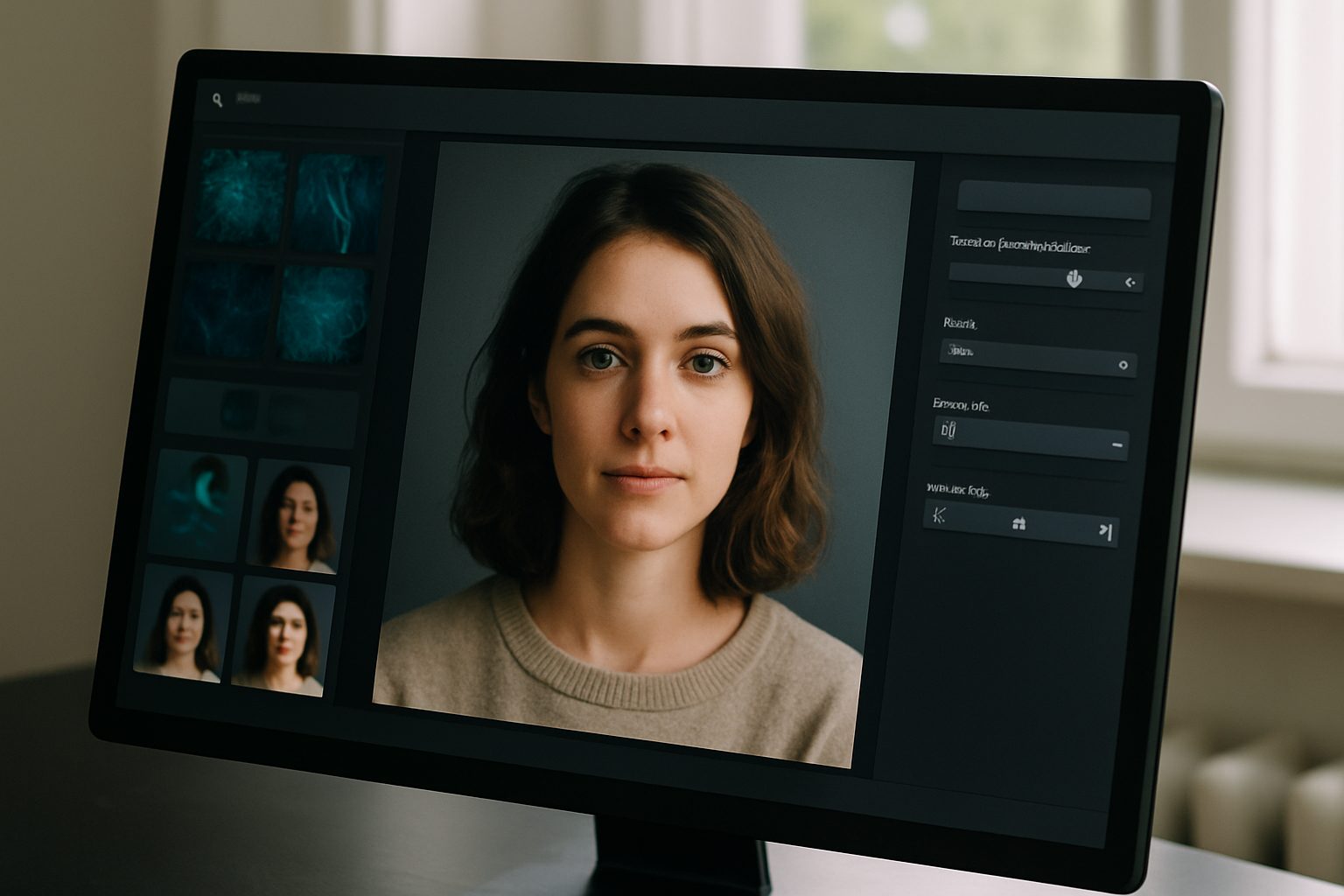This screenshot has height=896, width=1344.
Task: Select the top-left teal texture thumbnail
Action: tap(241, 197)
